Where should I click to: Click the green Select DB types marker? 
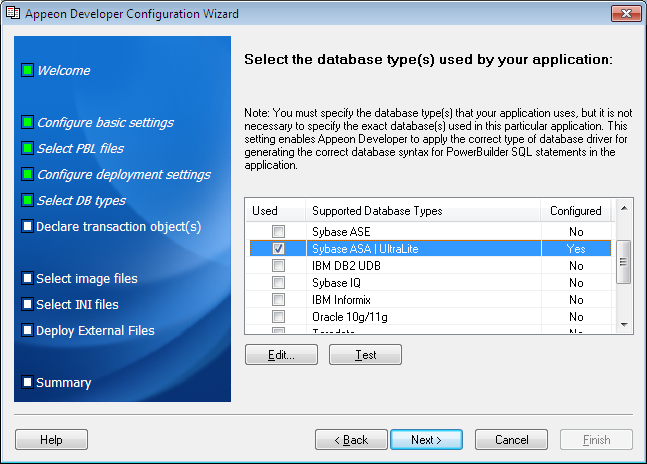(28, 200)
